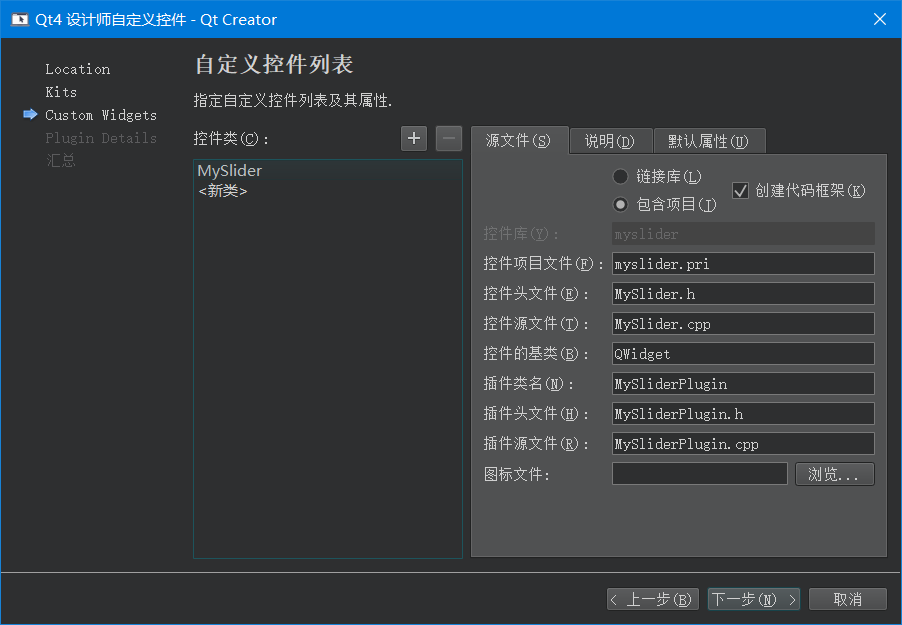Click the minus button to remove widget class
Viewport: 902px width, 625px height.
[448, 138]
